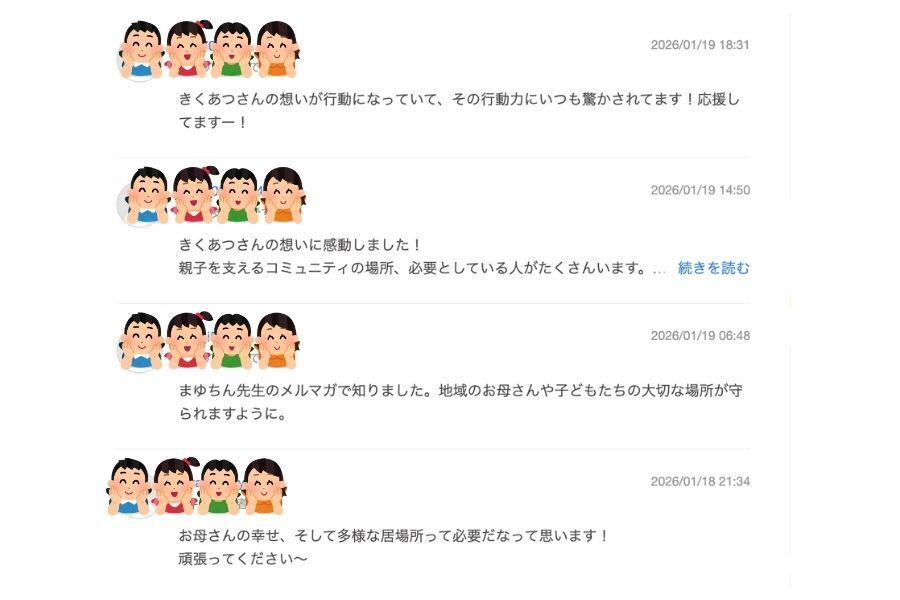Image resolution: width=900 pixels, height=600 pixels.
Task: Click the orange-shirt girl in top avatar
Action: click(278, 50)
